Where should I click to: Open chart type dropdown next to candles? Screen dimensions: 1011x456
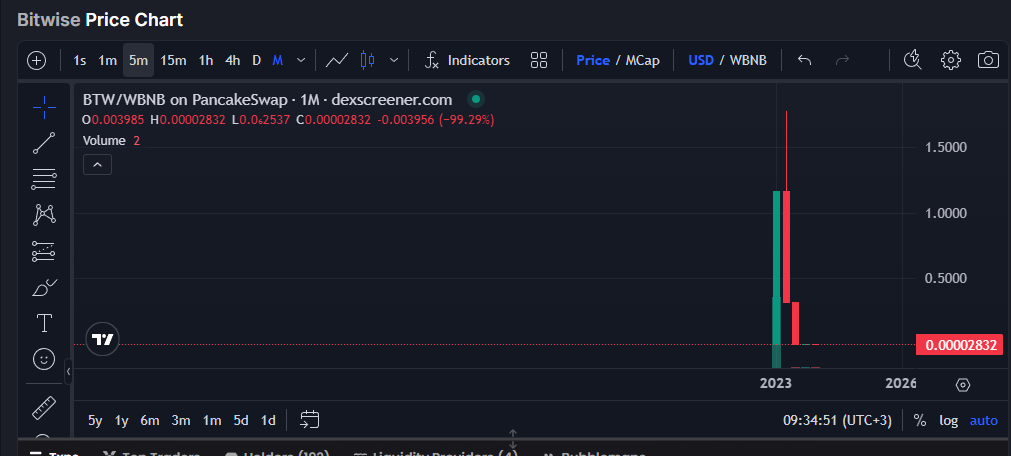(x=394, y=60)
